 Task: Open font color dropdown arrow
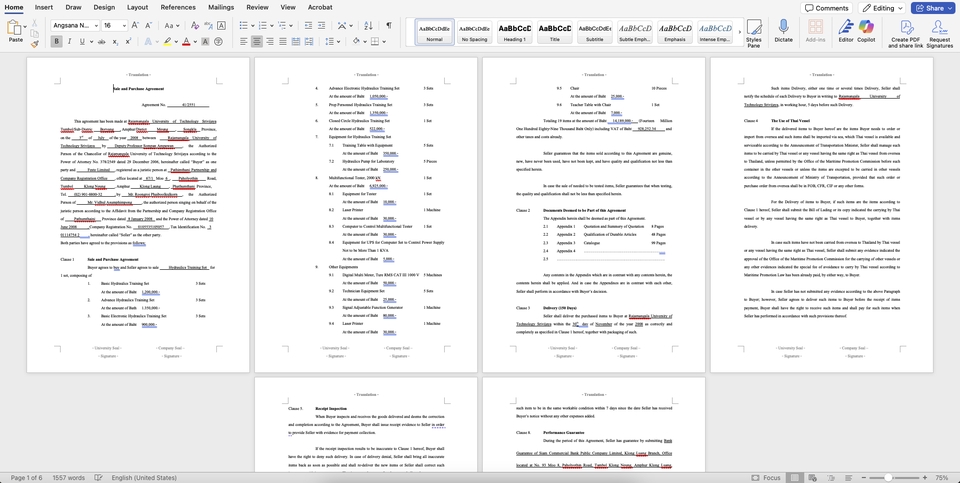195,42
